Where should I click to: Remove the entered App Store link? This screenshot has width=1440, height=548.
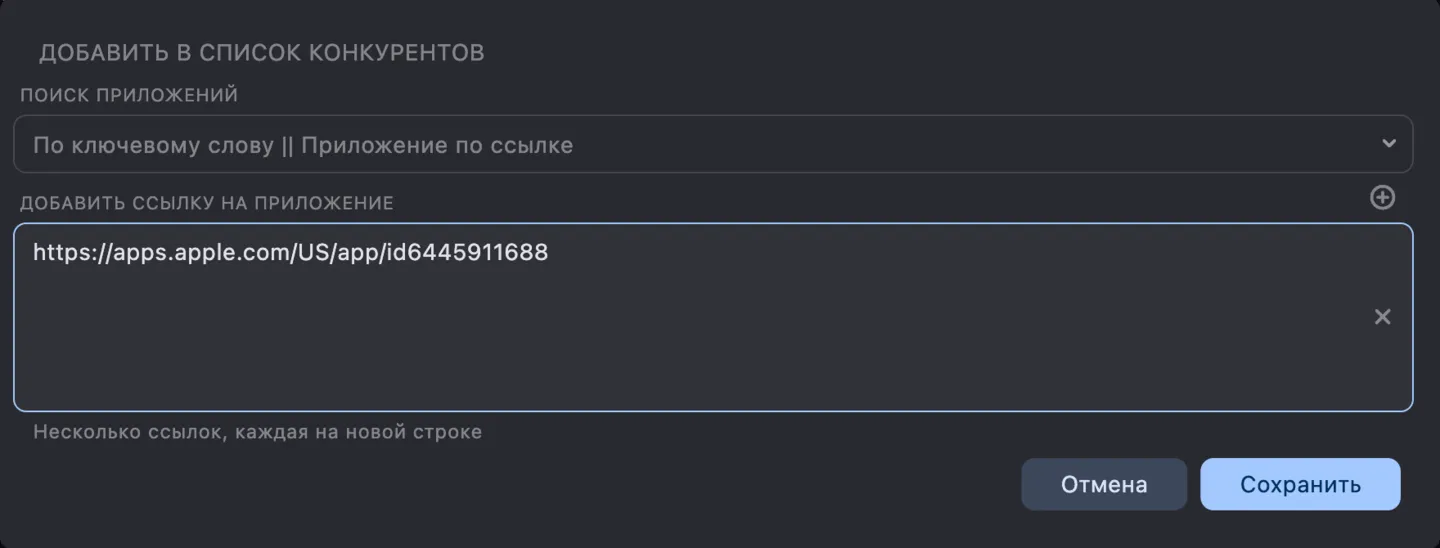1382,317
